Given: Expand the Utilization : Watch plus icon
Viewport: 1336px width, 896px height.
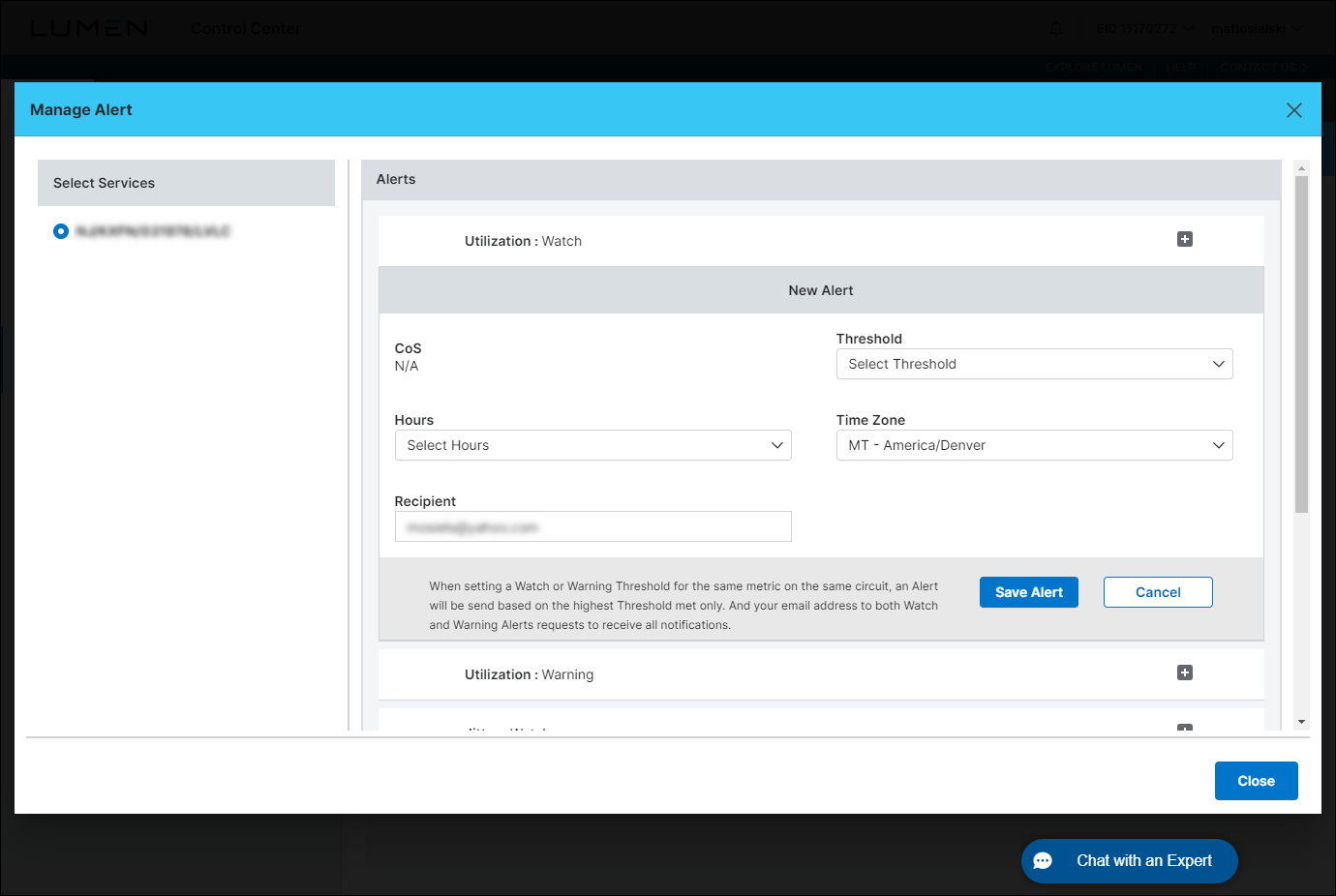Looking at the screenshot, I should click(x=1185, y=239).
